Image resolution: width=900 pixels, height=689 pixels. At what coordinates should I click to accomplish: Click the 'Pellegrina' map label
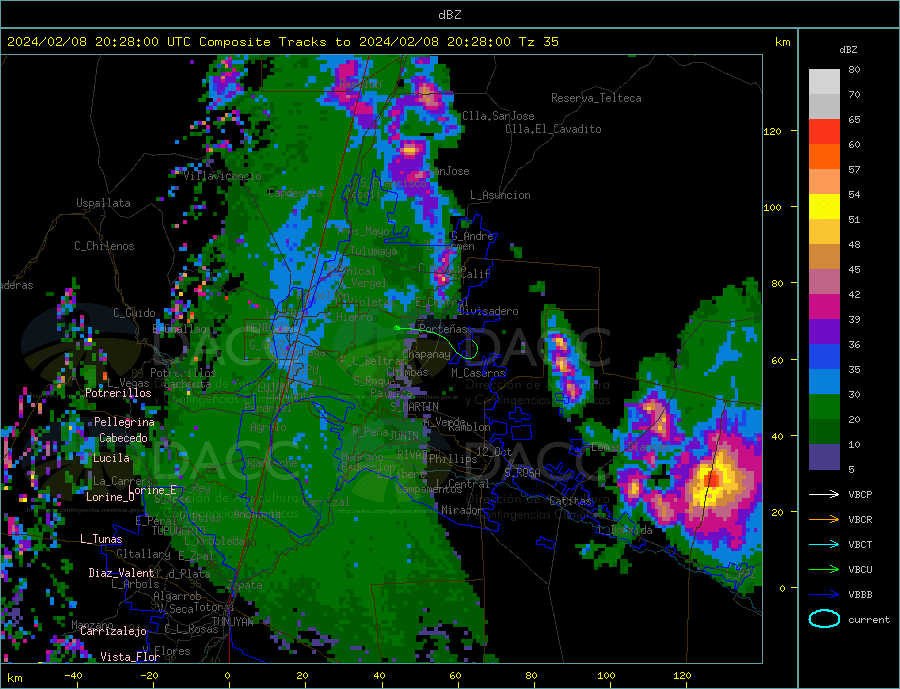125,422
